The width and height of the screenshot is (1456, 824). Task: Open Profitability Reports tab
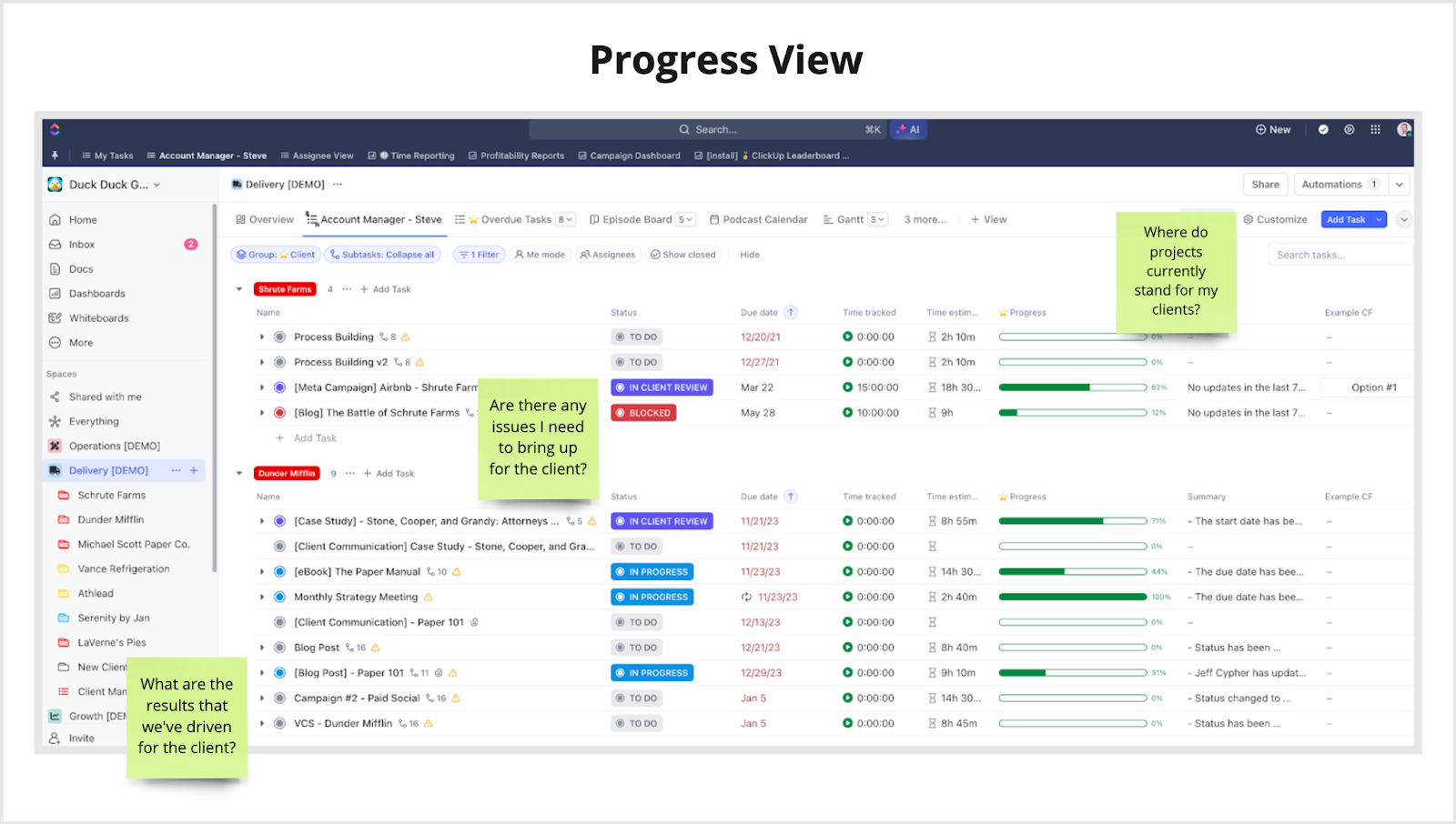(516, 156)
